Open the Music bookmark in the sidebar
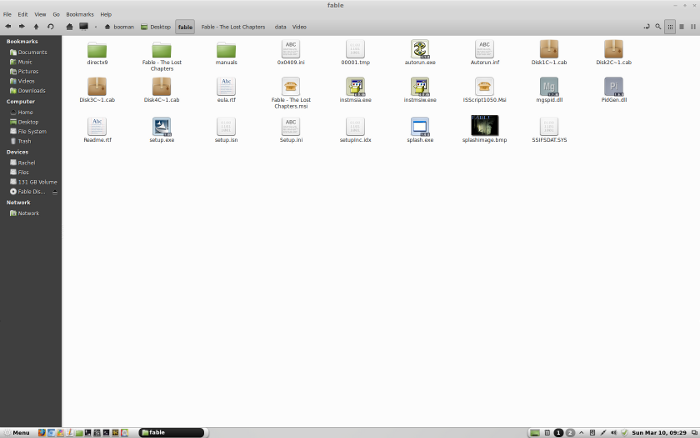 (x=21, y=62)
